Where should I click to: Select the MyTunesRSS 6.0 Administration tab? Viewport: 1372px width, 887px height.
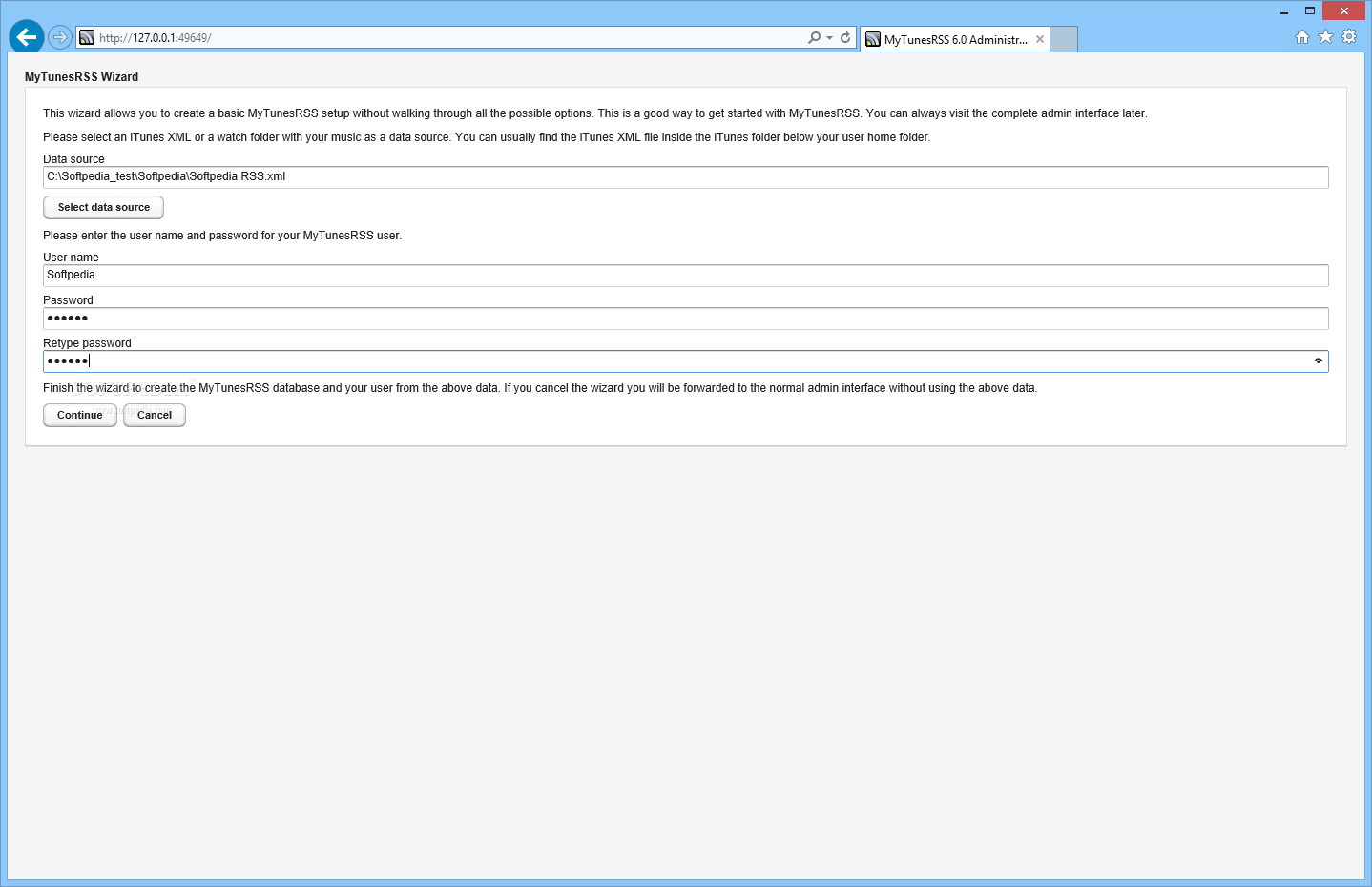pos(955,39)
